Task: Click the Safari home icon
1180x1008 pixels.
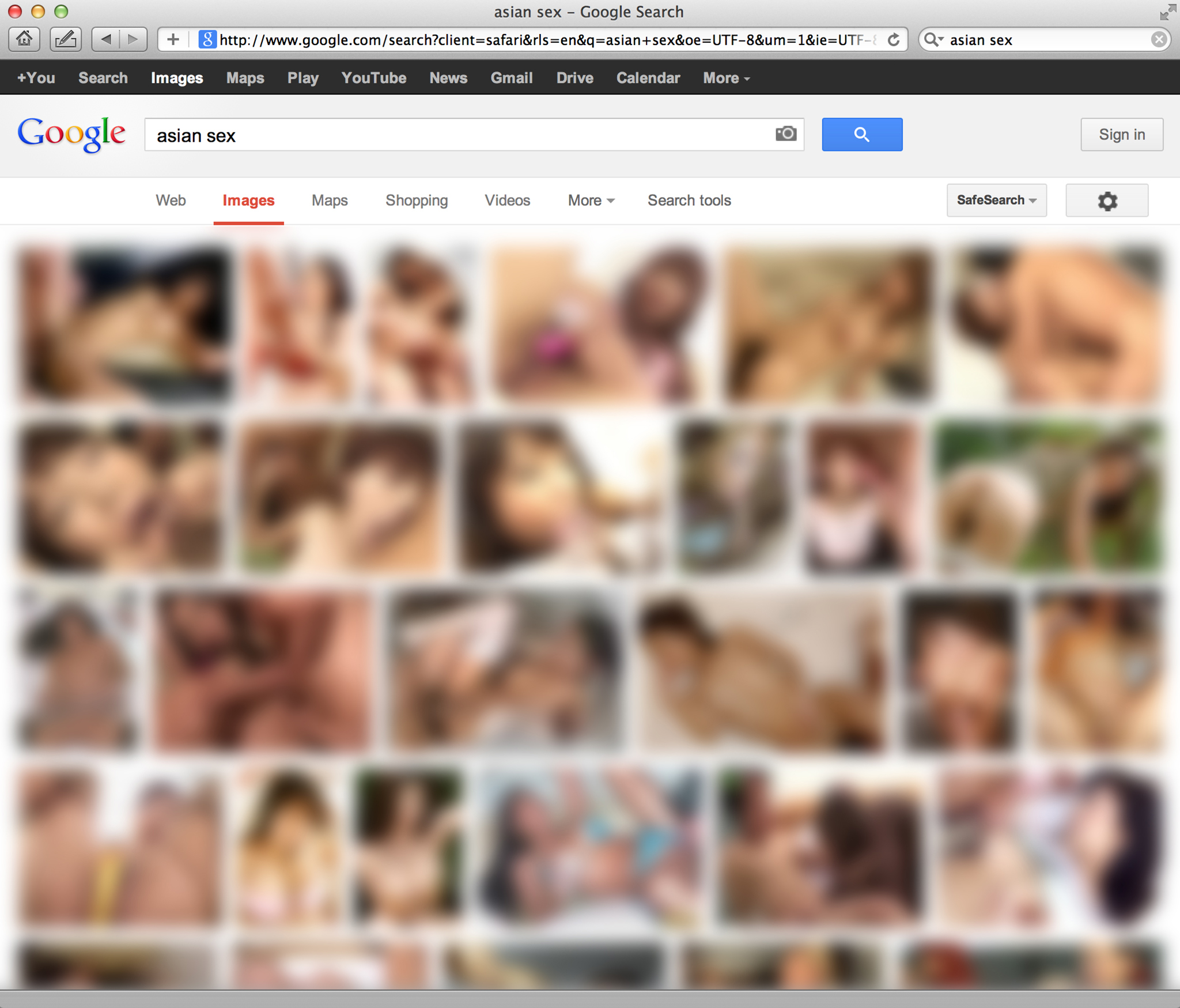Action: pos(24,39)
